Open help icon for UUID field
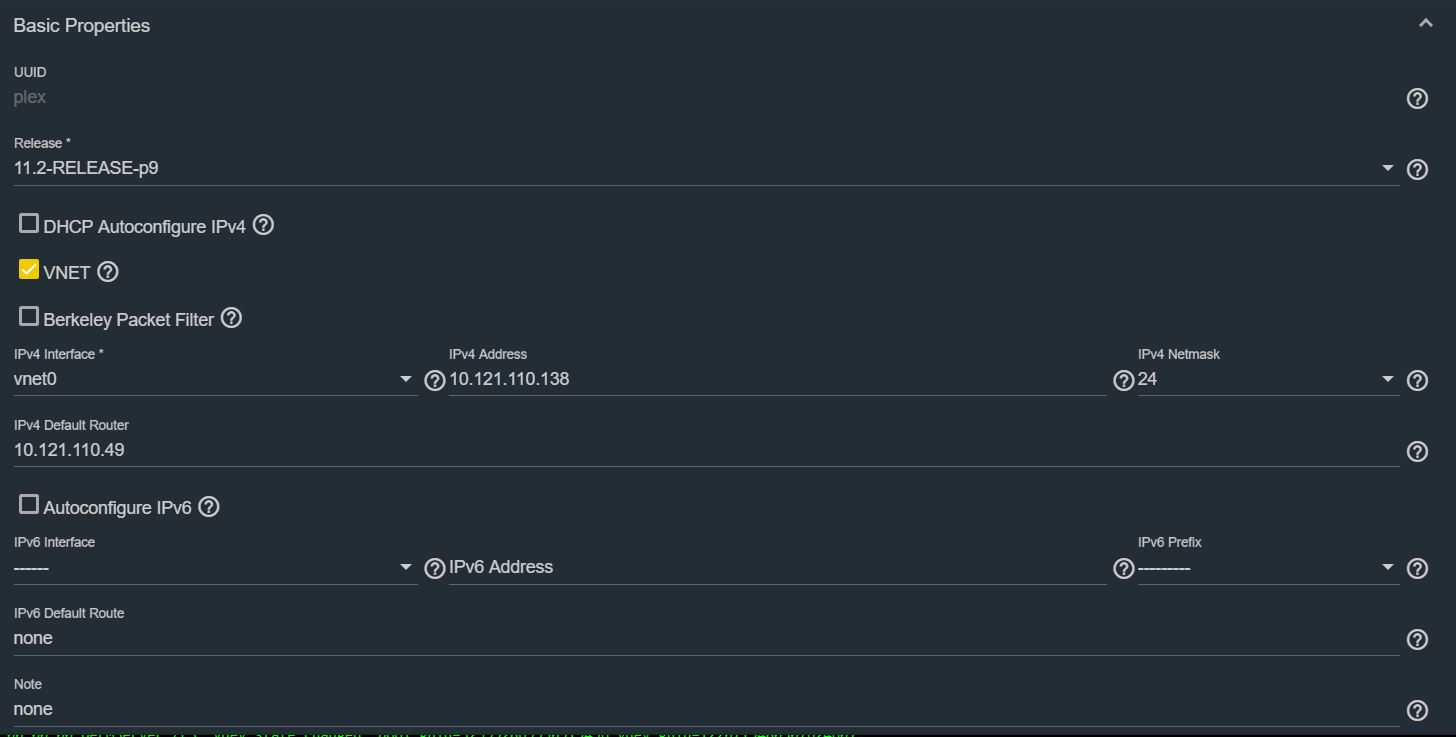This screenshot has height=737, width=1456. 1417,98
